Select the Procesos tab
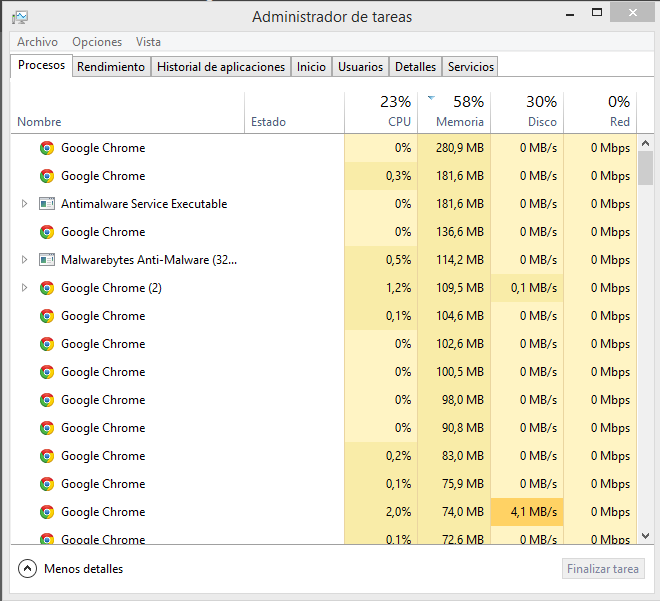 (x=41, y=65)
